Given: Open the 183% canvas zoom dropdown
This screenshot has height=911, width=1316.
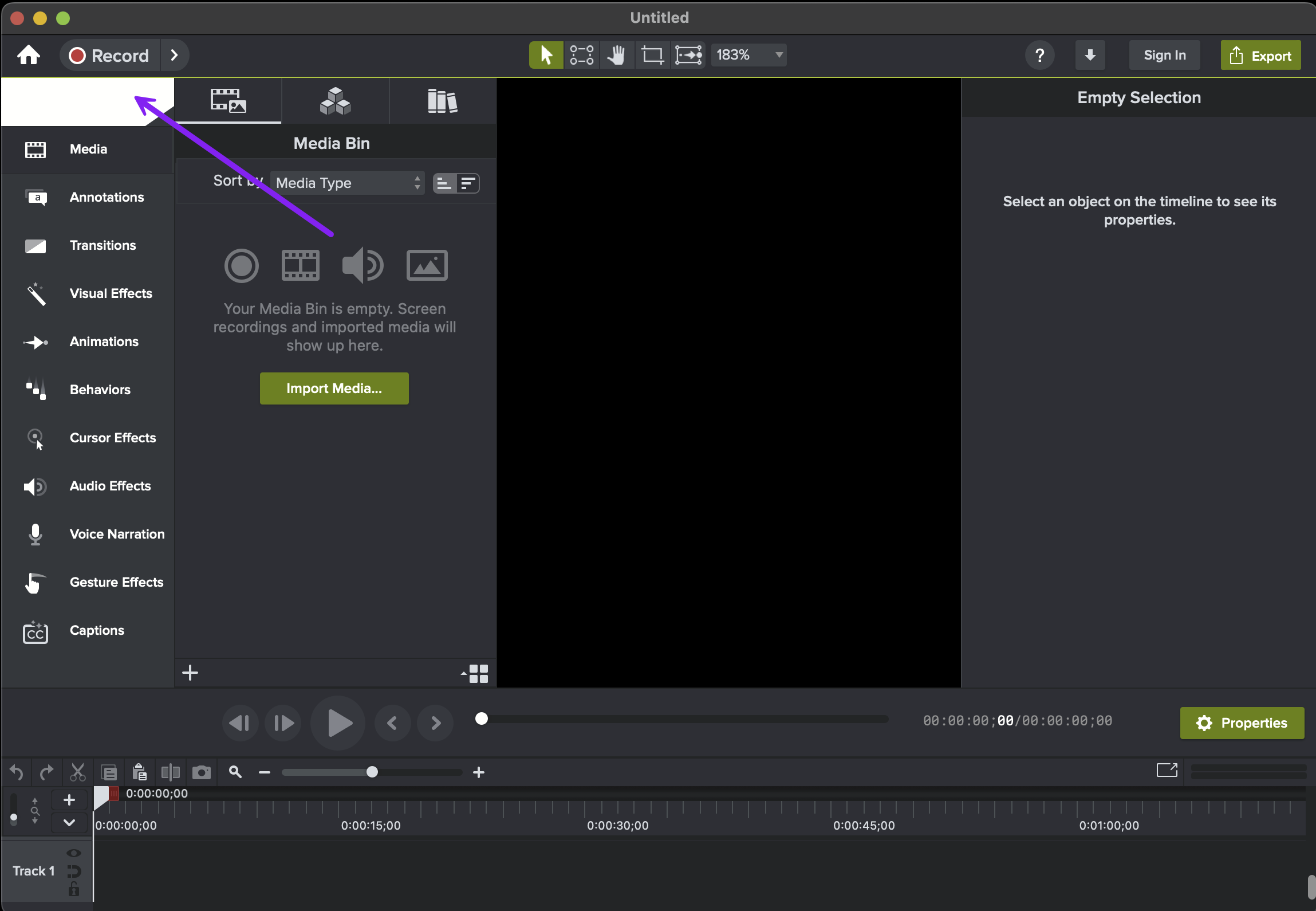Looking at the screenshot, I should [748, 55].
